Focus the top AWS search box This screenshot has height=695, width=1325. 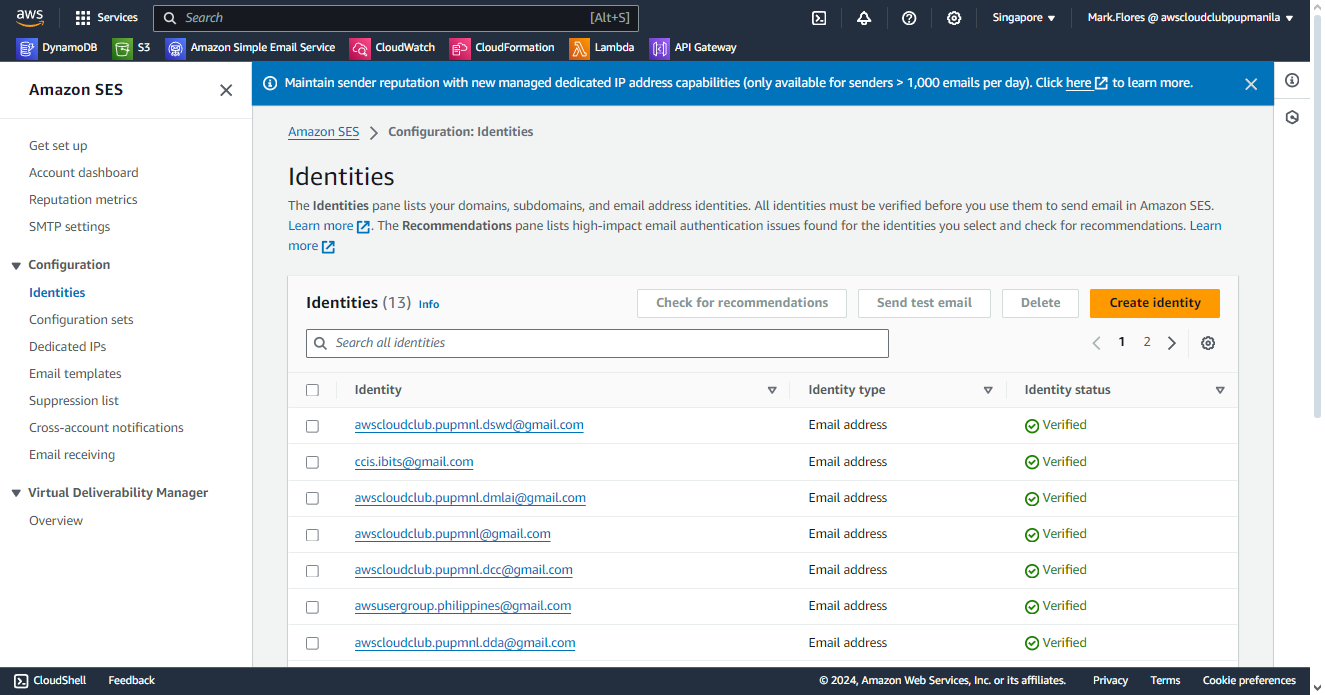(x=396, y=18)
